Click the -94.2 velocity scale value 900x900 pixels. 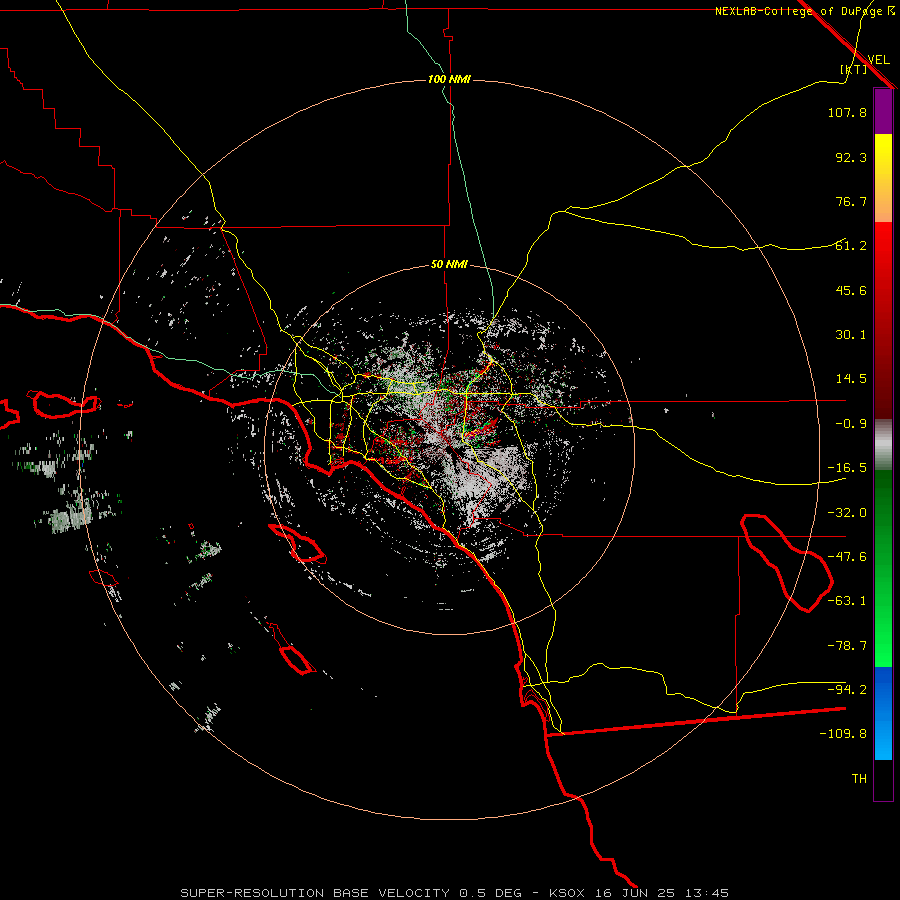click(847, 690)
